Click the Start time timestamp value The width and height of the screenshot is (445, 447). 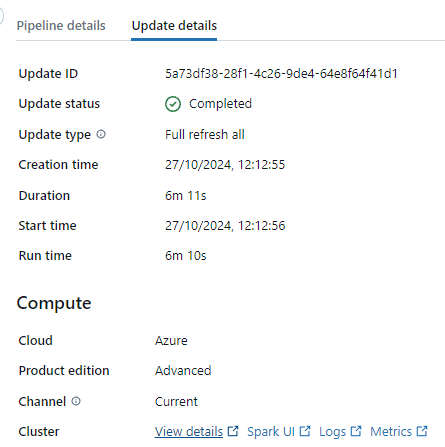pyautogui.click(x=225, y=226)
